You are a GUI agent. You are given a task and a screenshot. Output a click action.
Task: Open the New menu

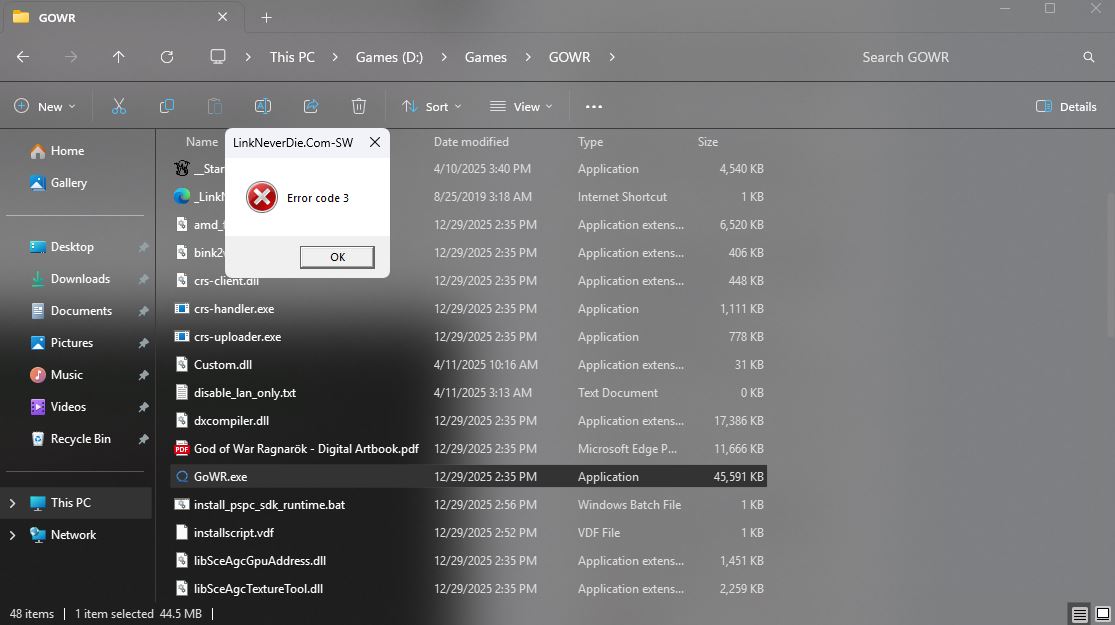(44, 106)
